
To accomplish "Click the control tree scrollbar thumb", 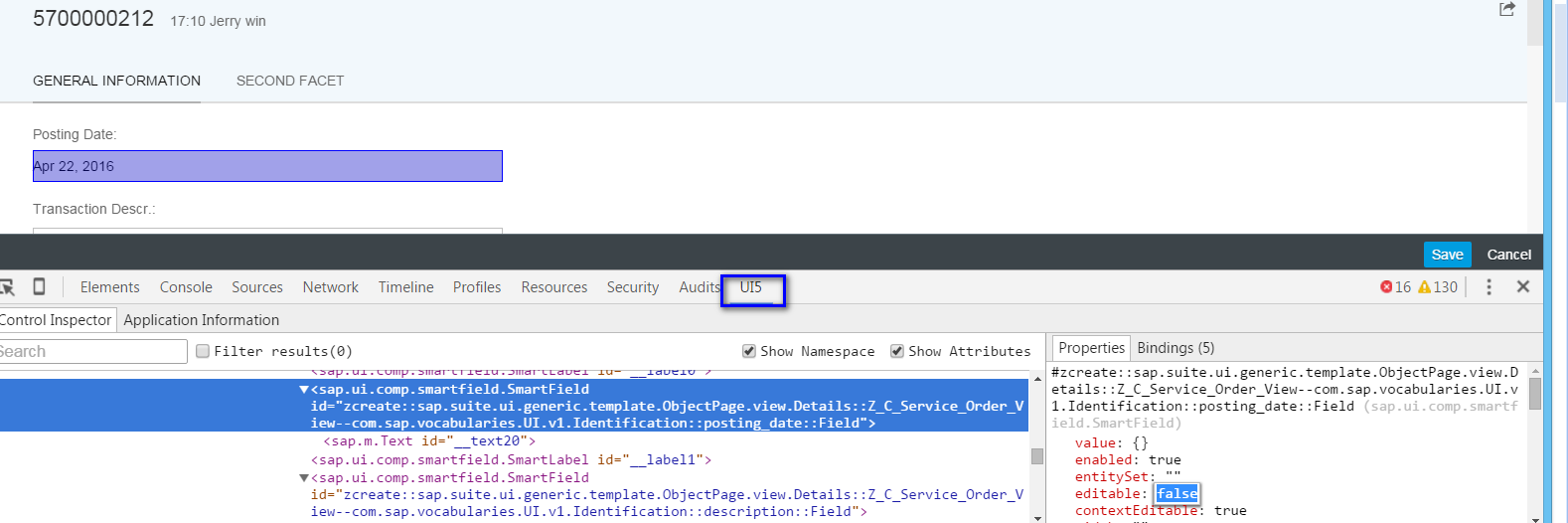I will pyautogui.click(x=1036, y=456).
